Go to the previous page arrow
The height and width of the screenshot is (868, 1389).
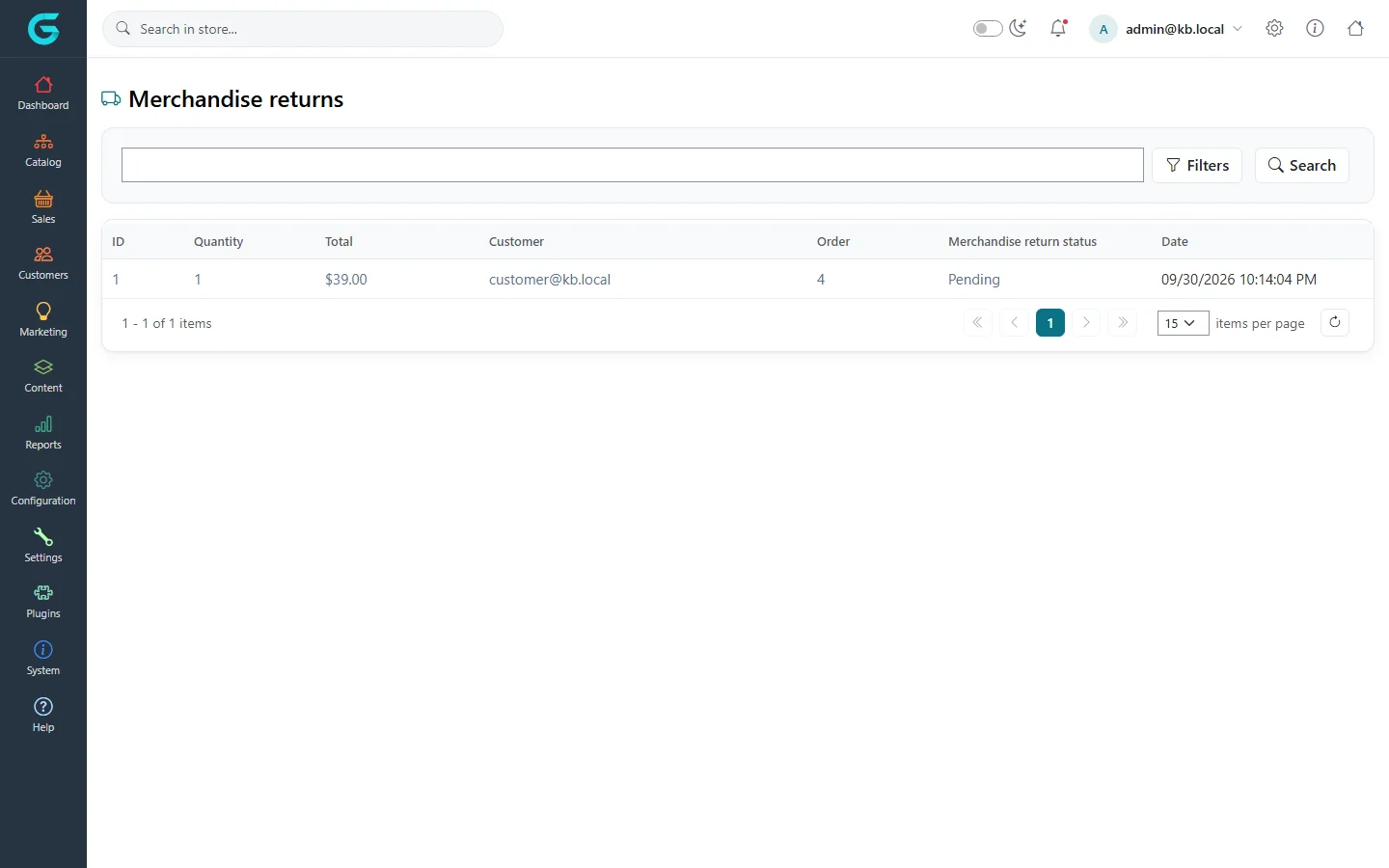click(1014, 322)
